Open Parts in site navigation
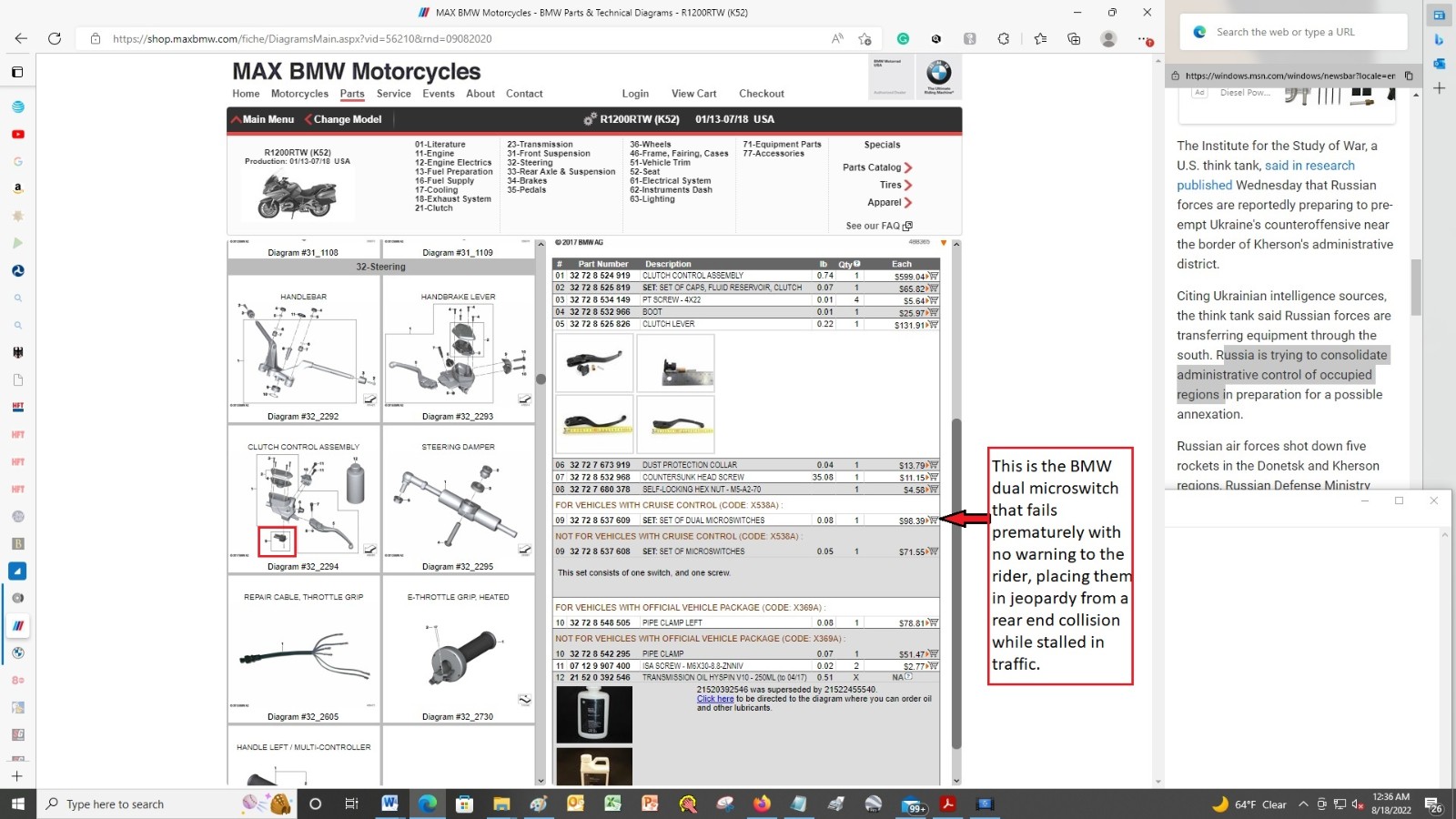 (x=352, y=94)
